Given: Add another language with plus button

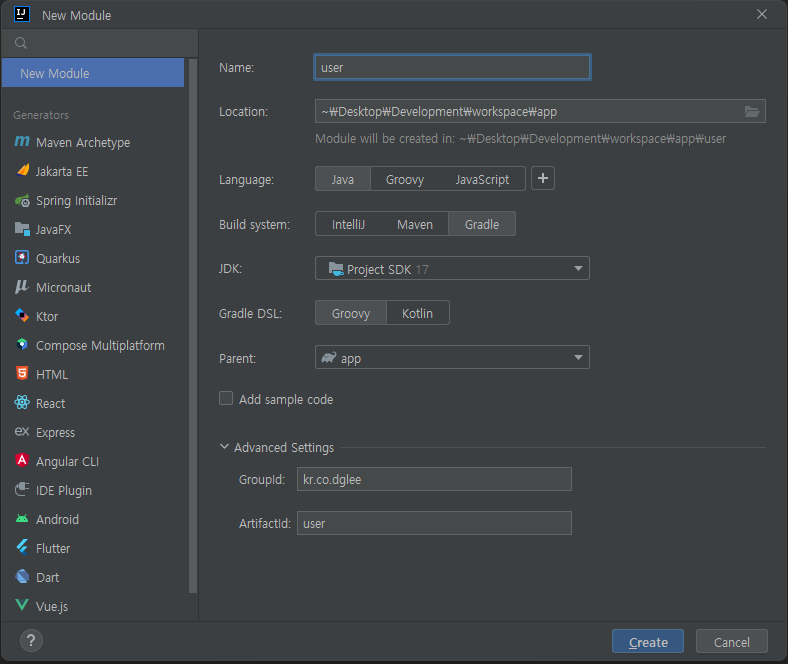Looking at the screenshot, I should click(x=543, y=178).
